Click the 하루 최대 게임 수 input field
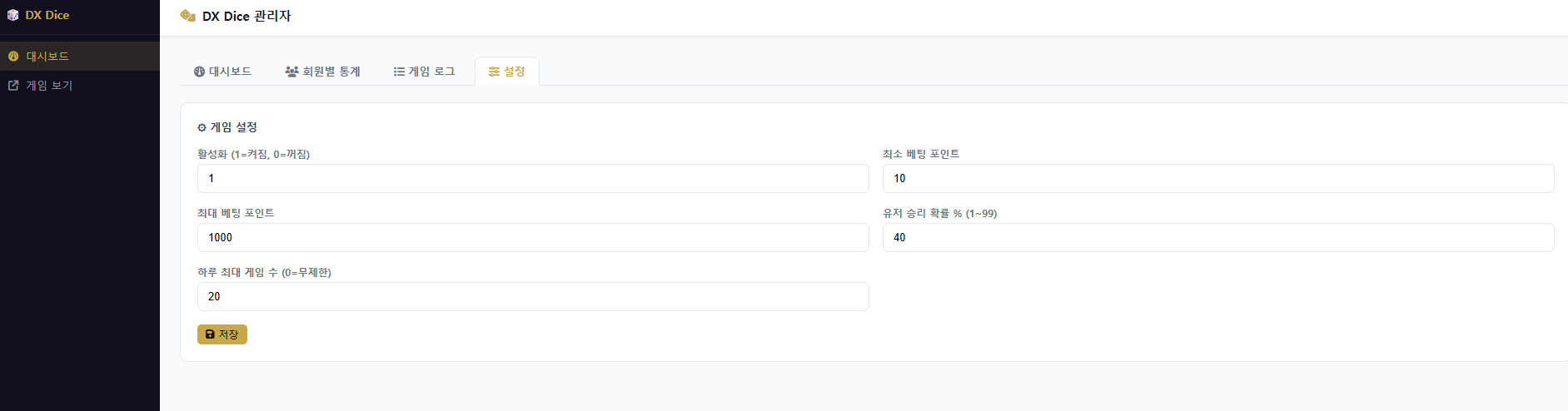 [x=533, y=296]
